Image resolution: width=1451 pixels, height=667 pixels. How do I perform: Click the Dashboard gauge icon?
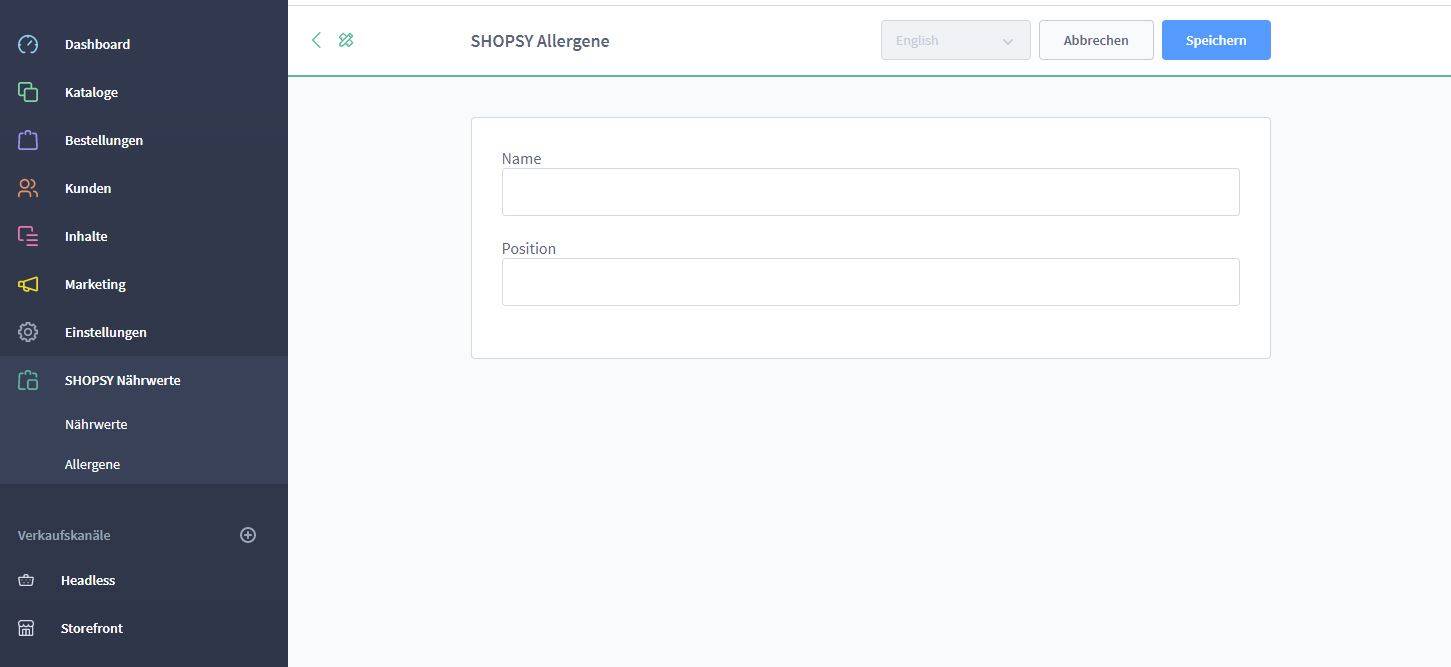tap(28, 44)
